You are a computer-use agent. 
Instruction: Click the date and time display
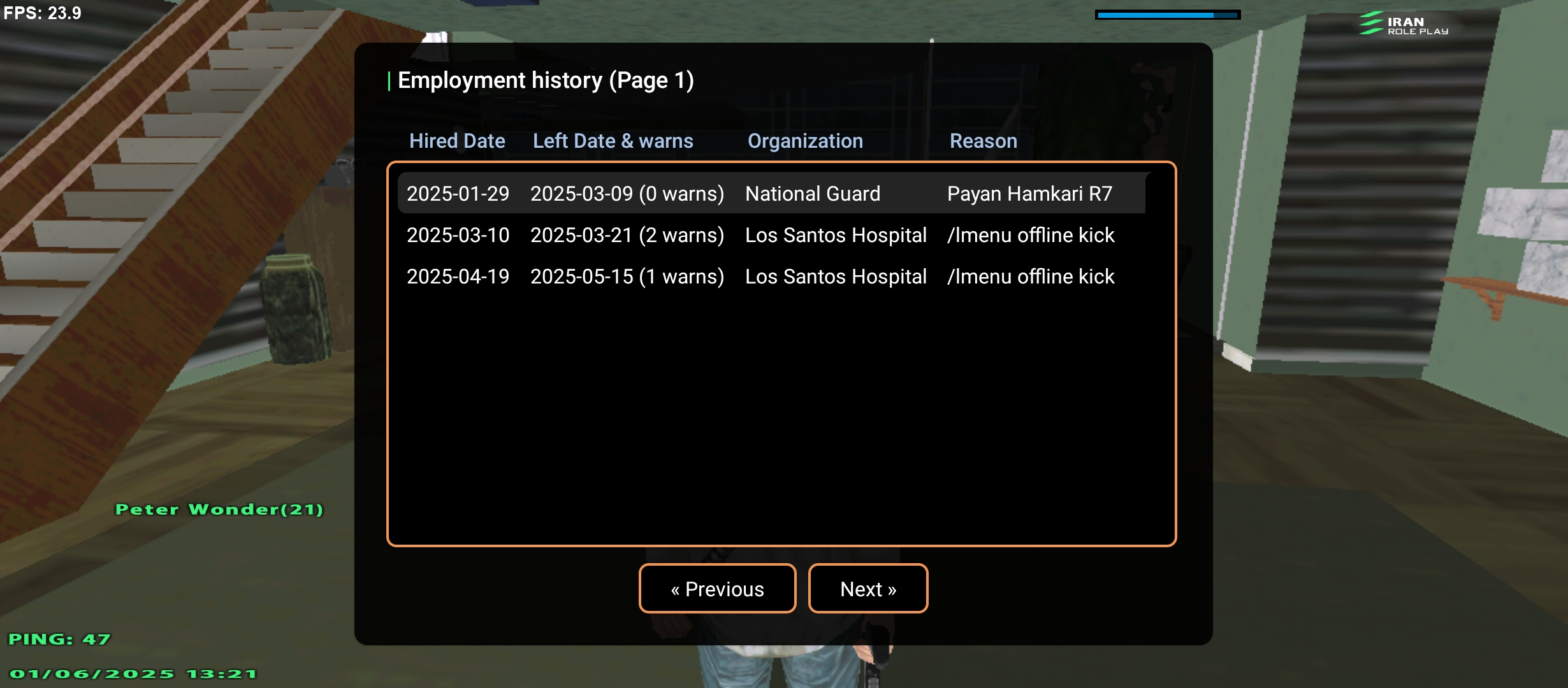[x=133, y=673]
